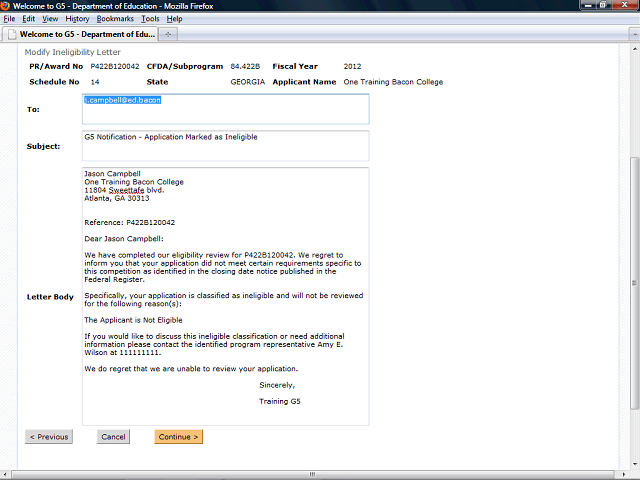Click the Letter Body label
The height and width of the screenshot is (480, 640).
(x=50, y=297)
